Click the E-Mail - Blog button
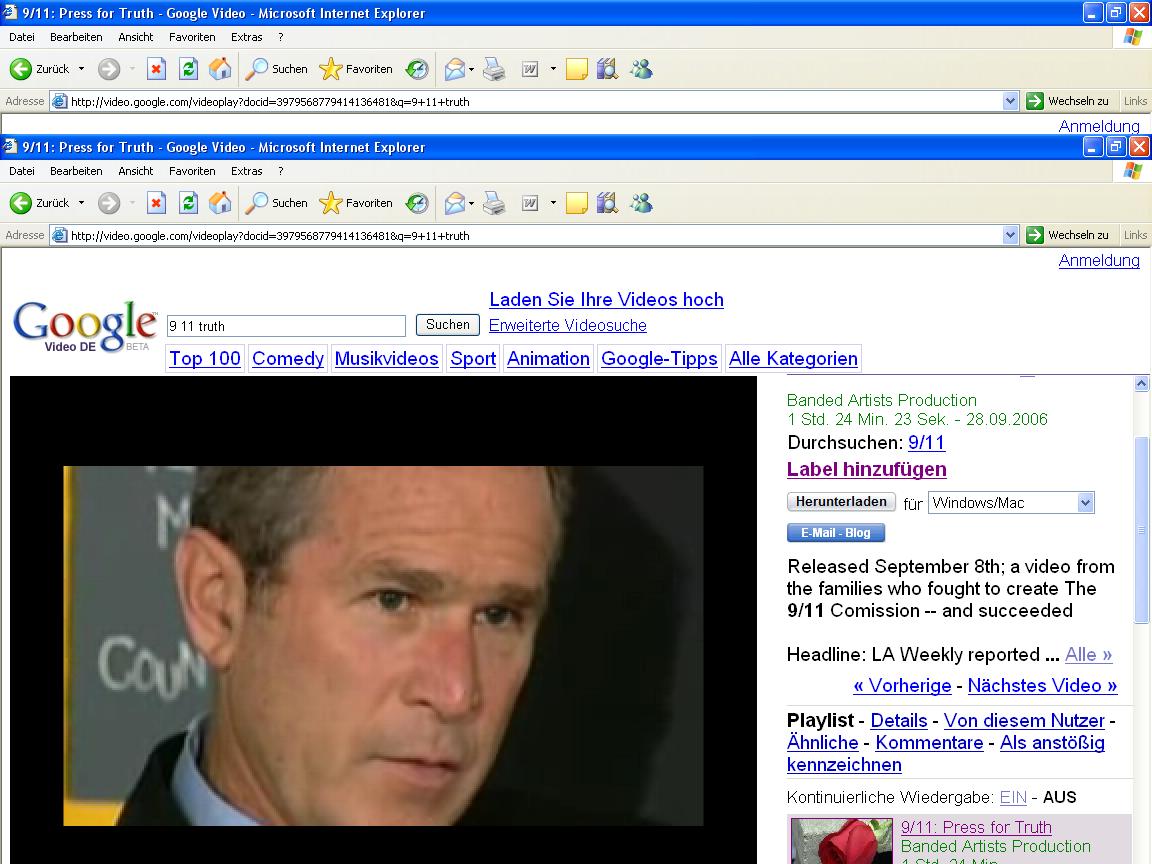The image size is (1152, 864). coord(835,533)
